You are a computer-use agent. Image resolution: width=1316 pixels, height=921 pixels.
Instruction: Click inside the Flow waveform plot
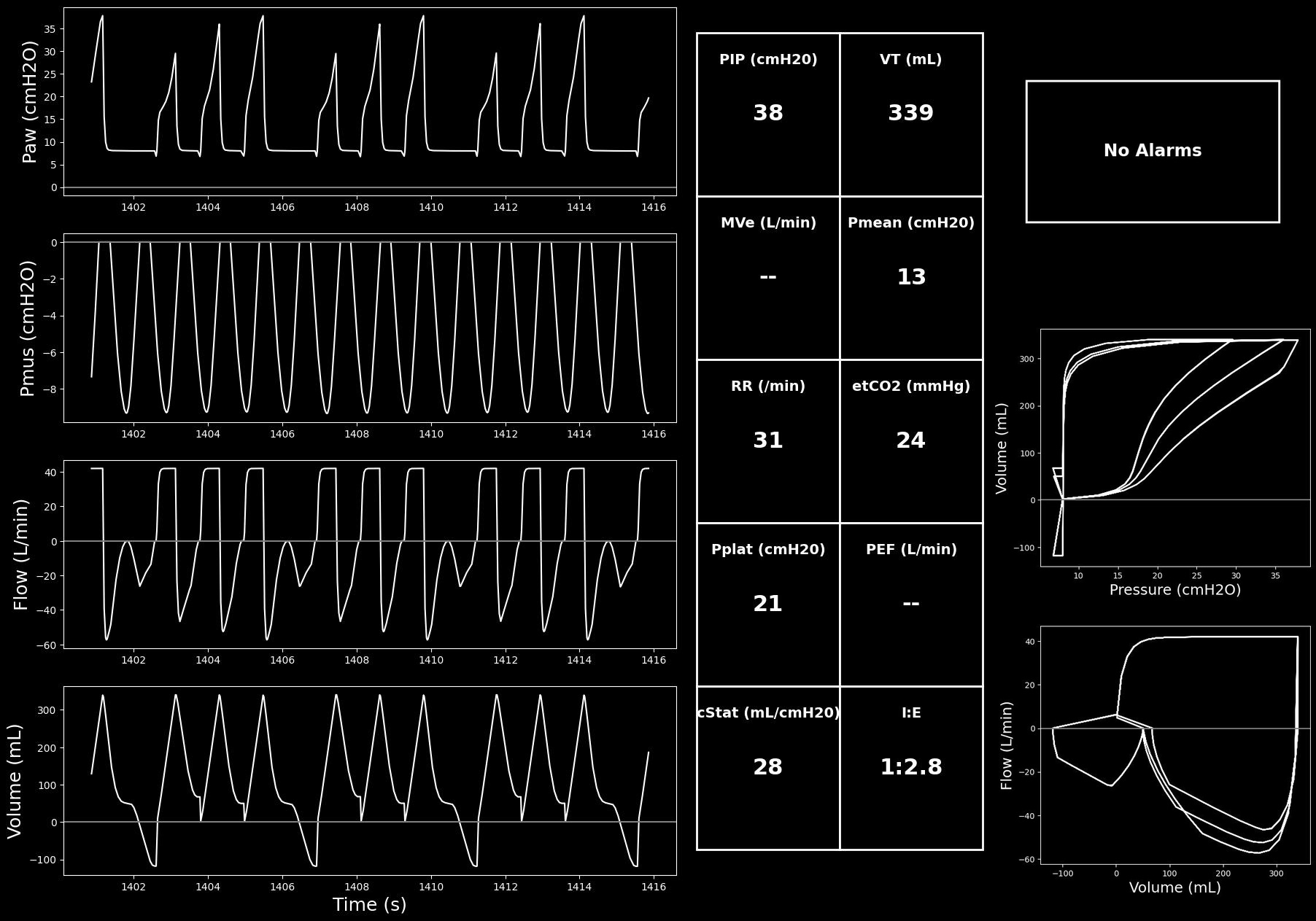tap(370, 554)
